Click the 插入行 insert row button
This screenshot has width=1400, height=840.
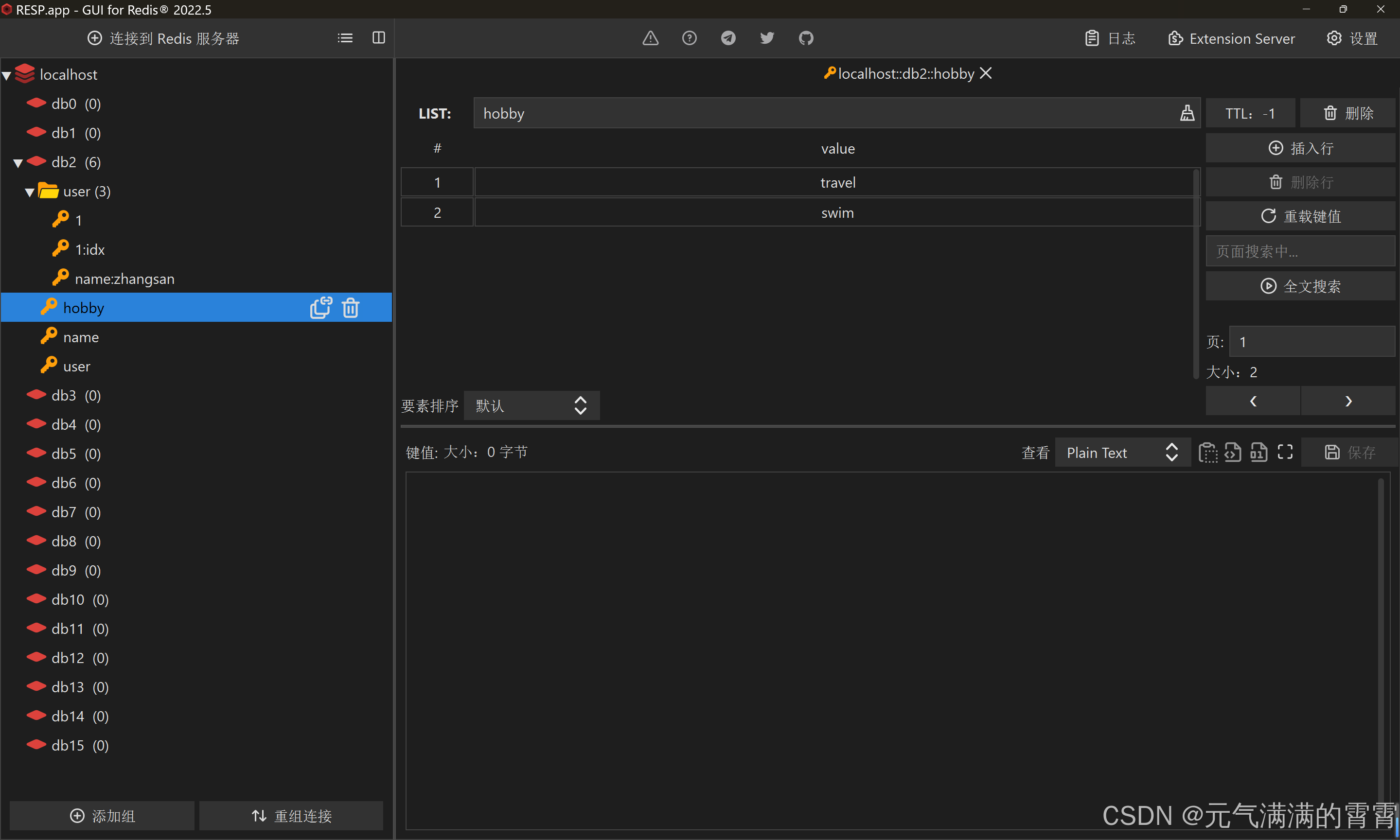[1300, 148]
